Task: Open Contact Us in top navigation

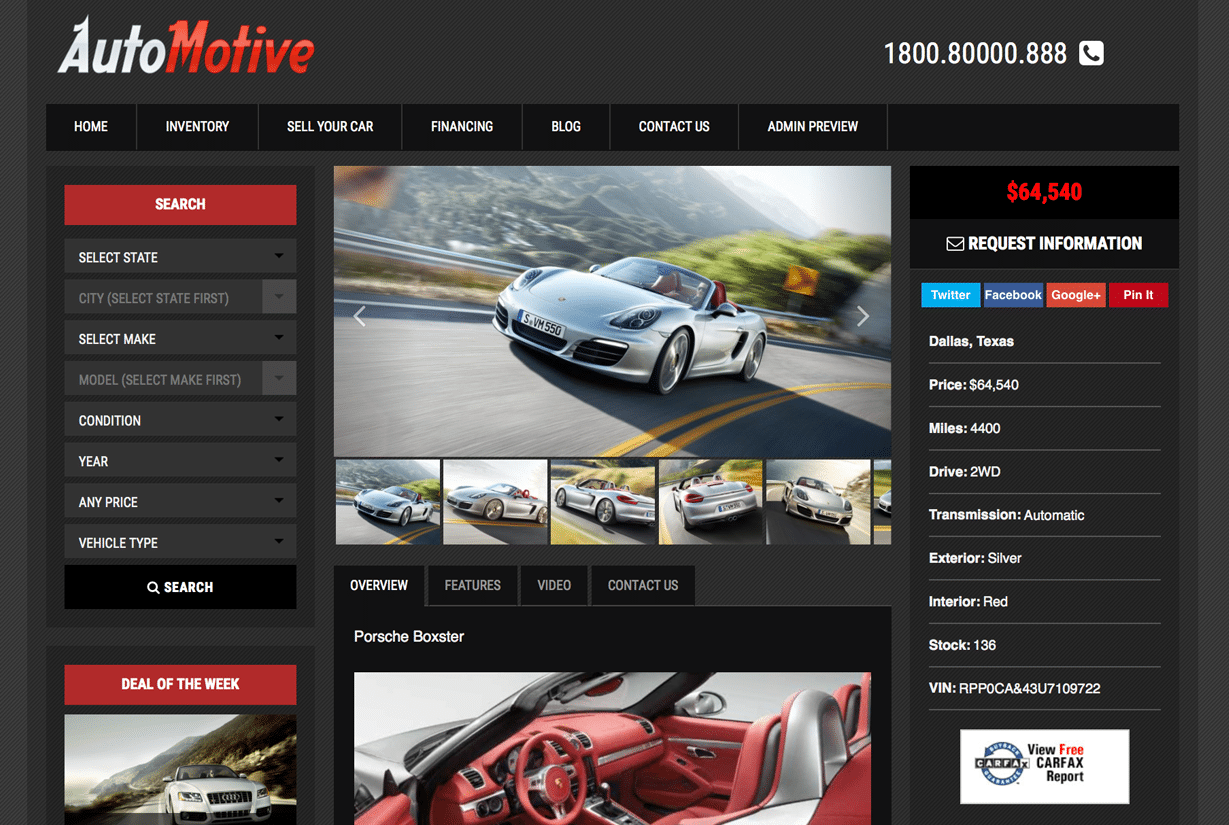Action: click(x=674, y=127)
